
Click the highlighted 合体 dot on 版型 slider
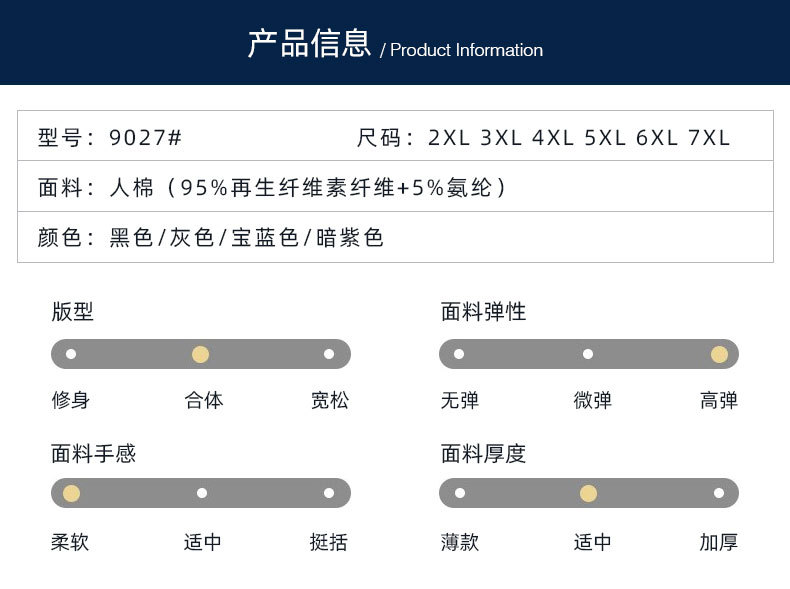pos(201,354)
